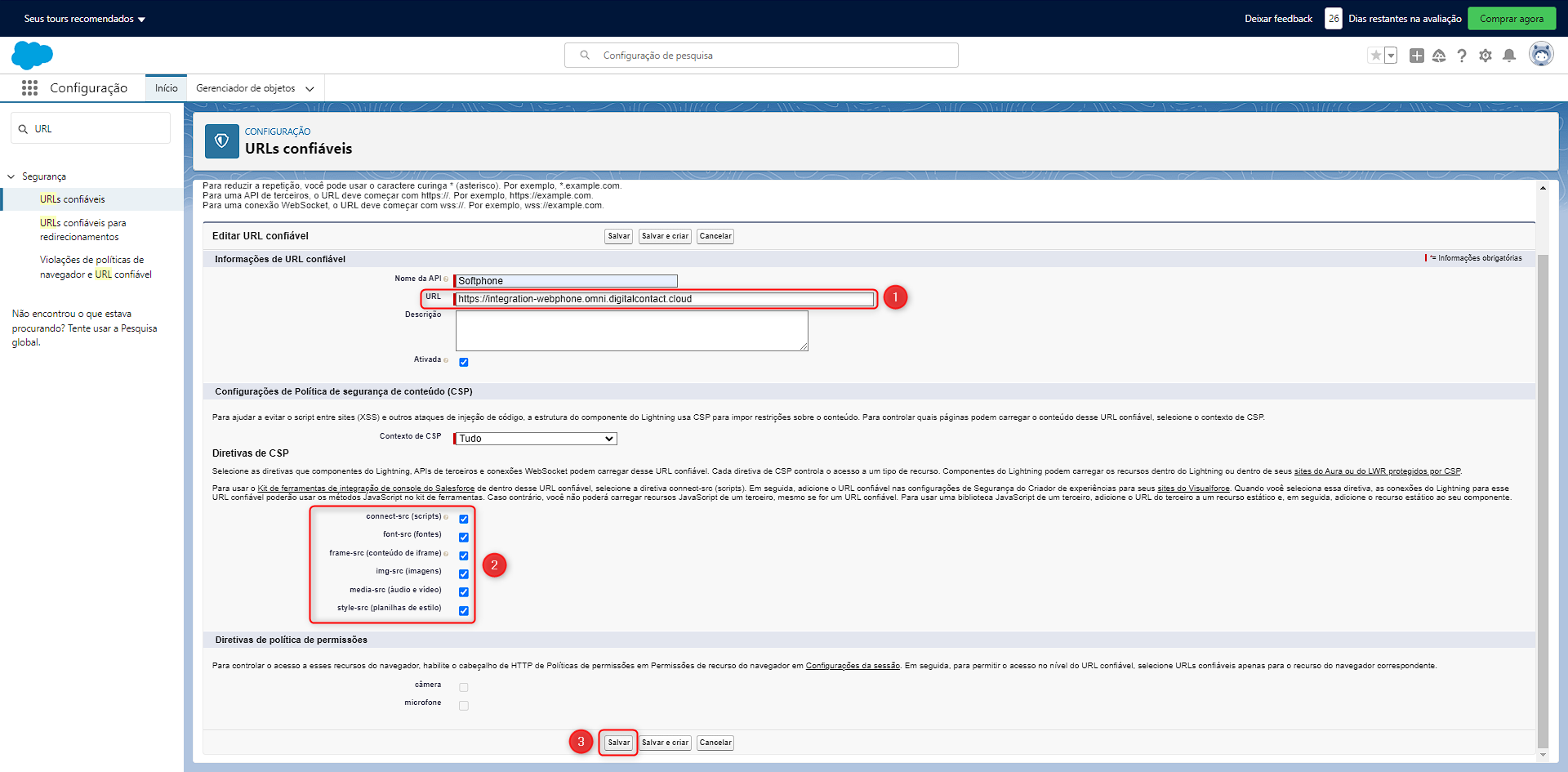Click the bottom Salvar e criar button
Viewport: 1568px width, 772px height.
click(x=665, y=743)
